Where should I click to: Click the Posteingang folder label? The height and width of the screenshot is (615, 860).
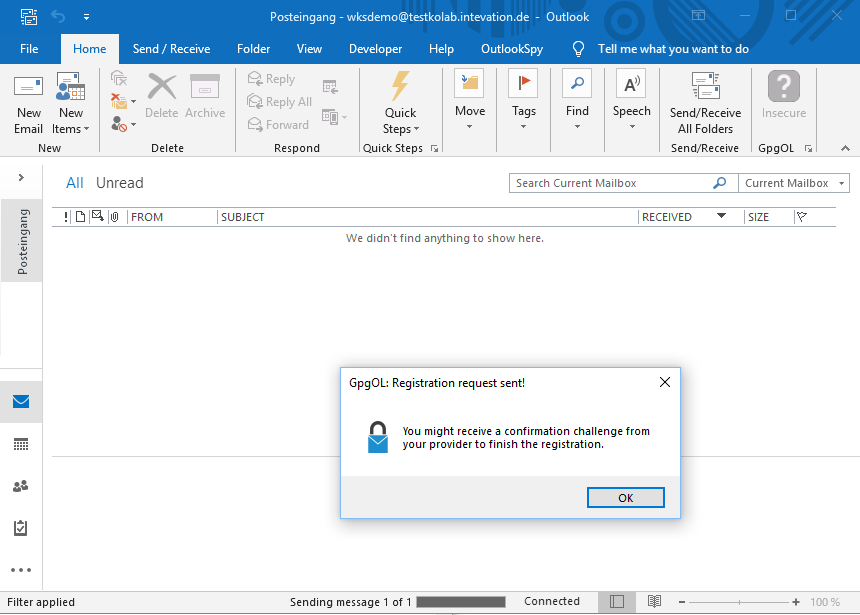click(x=22, y=241)
